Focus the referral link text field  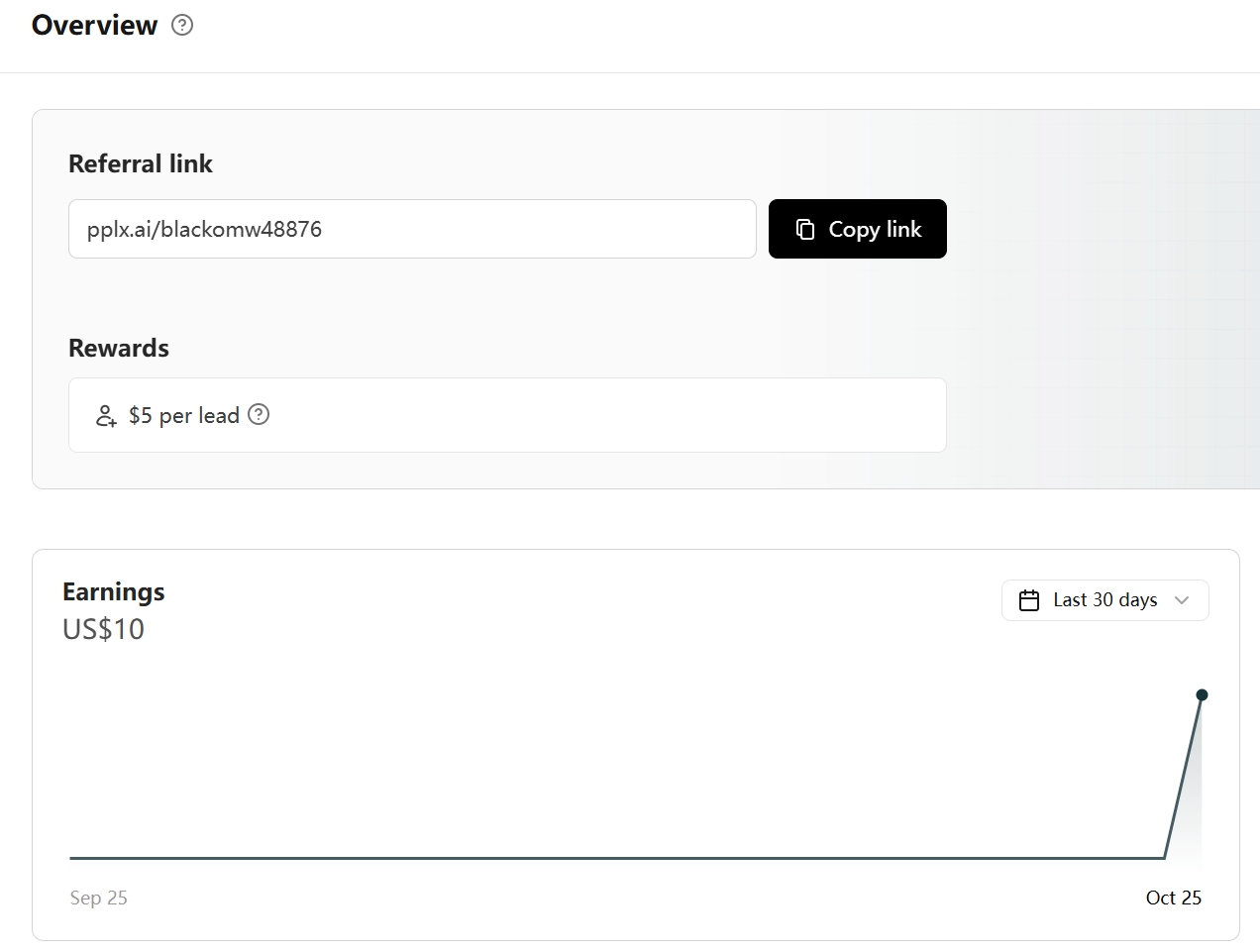(412, 229)
